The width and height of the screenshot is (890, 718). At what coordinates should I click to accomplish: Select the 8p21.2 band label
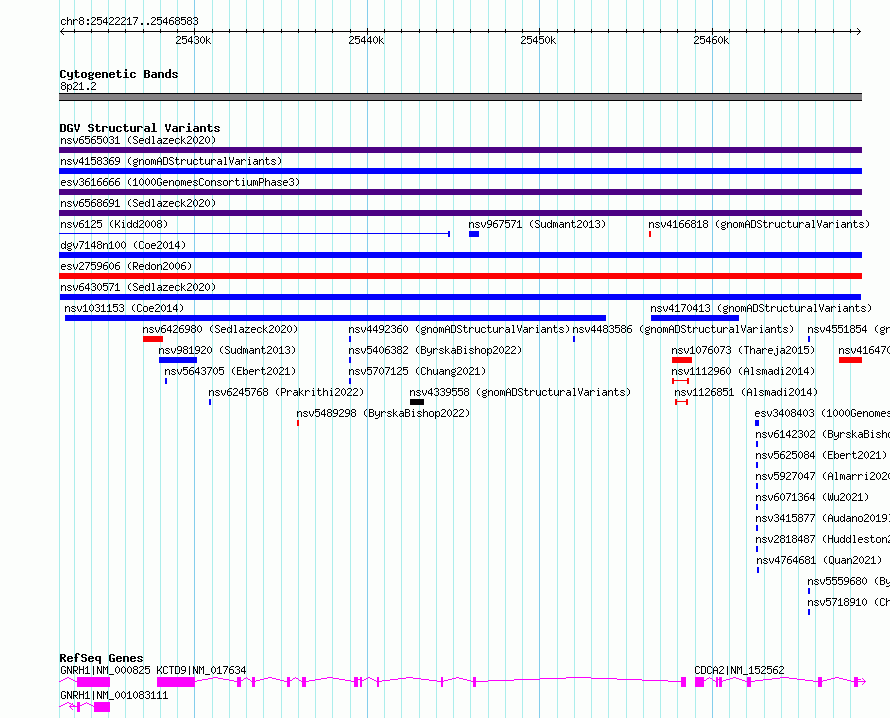[x=78, y=86]
